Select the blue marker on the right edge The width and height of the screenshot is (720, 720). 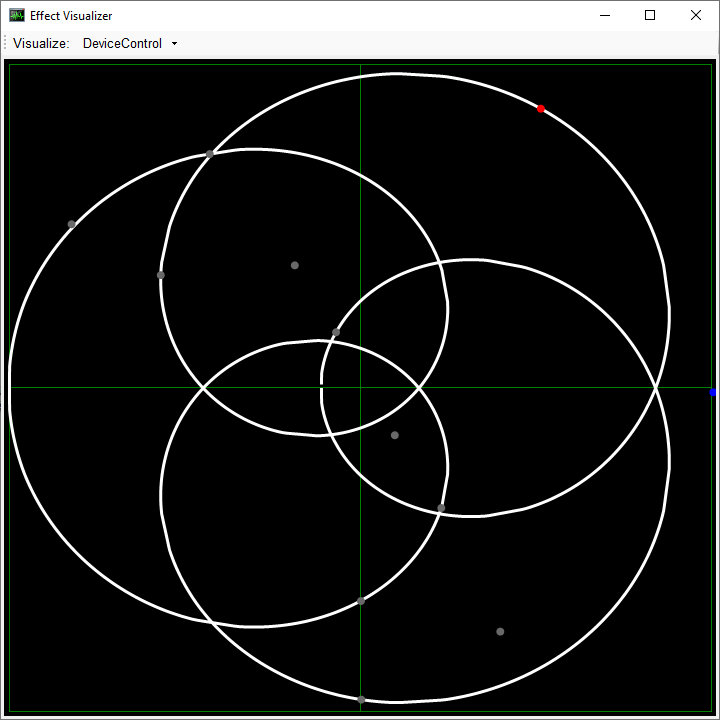tap(713, 393)
